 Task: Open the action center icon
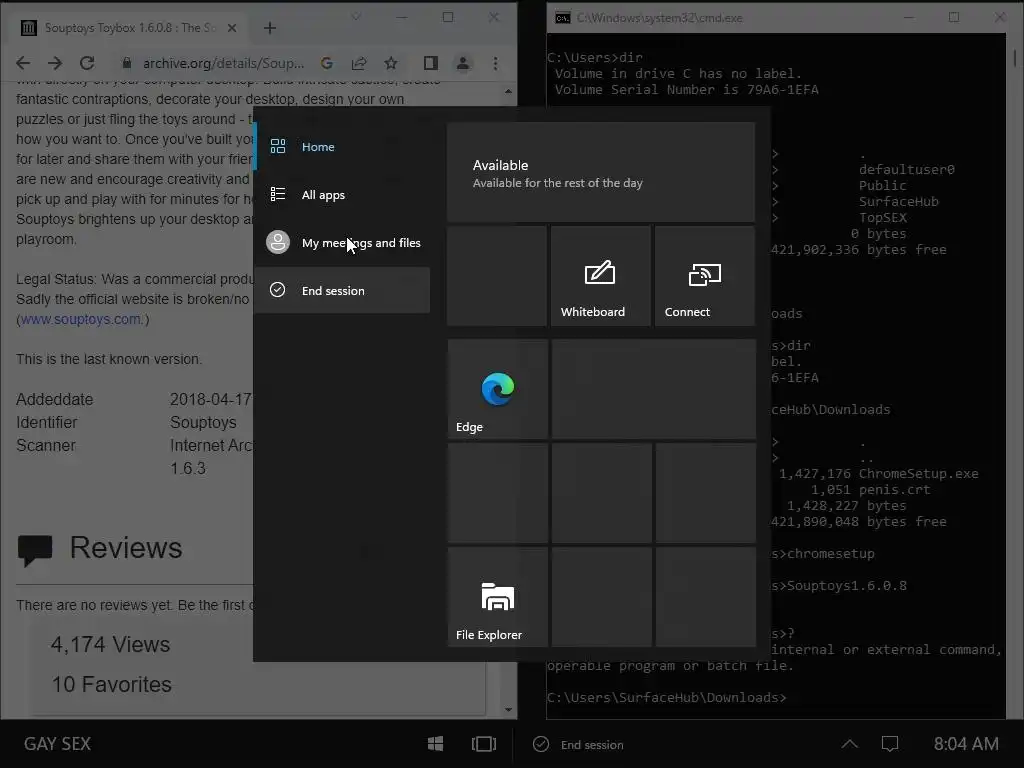pyautogui.click(x=890, y=744)
